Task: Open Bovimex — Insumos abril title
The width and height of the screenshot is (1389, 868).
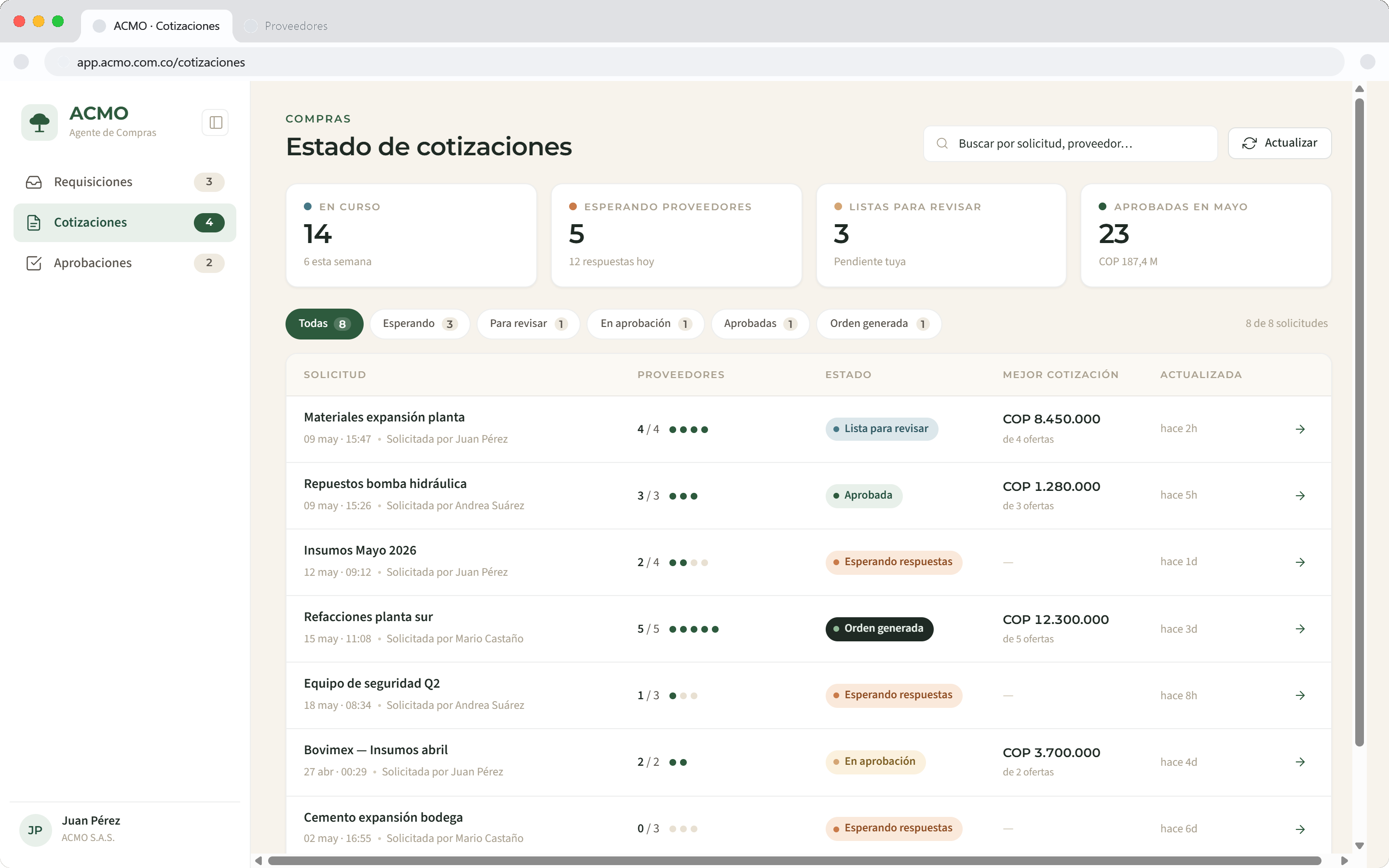Action: [x=375, y=750]
